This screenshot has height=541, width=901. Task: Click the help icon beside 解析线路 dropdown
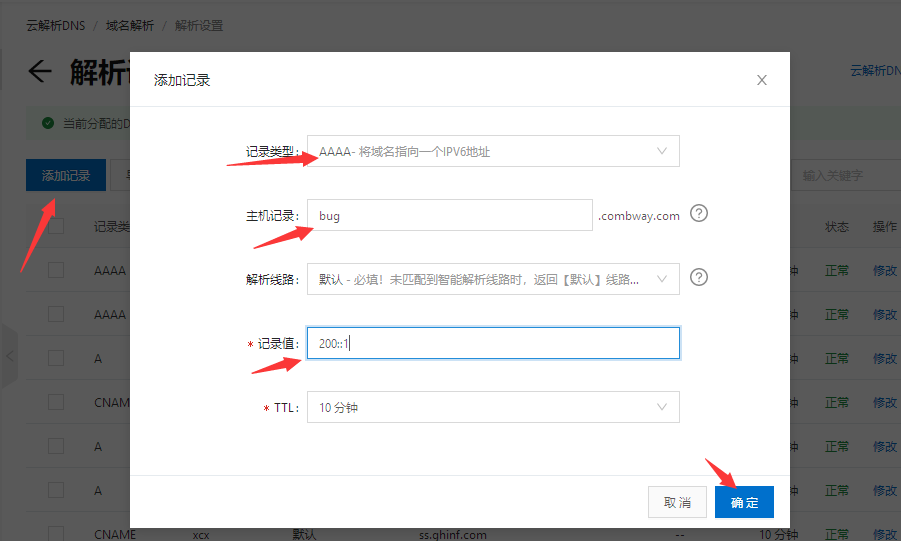(699, 277)
